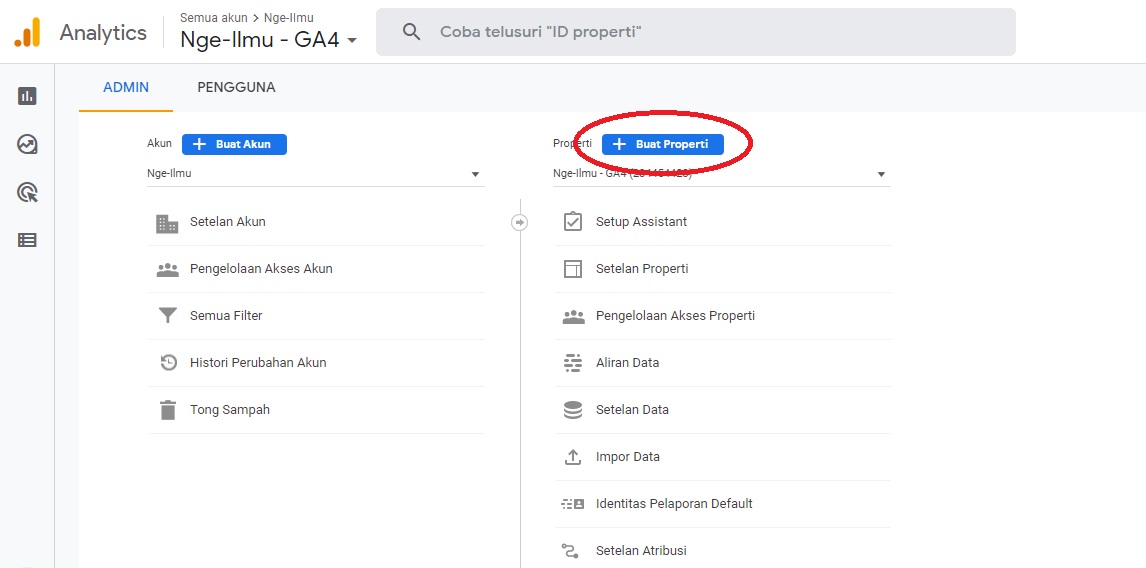Open the Advertising cursor target sidebar icon
This screenshot has height=568, width=1146.
27,192
